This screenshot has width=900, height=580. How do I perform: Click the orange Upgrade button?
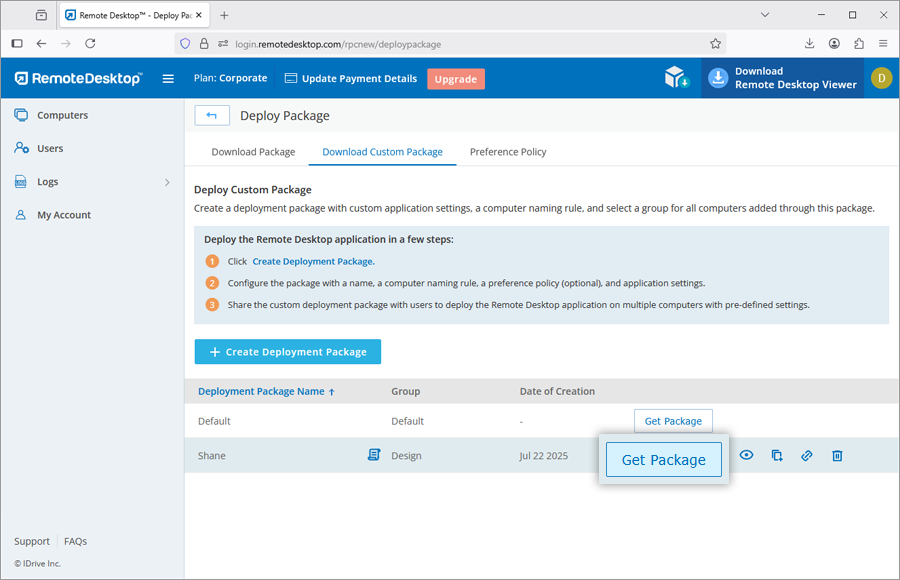[x=455, y=79]
